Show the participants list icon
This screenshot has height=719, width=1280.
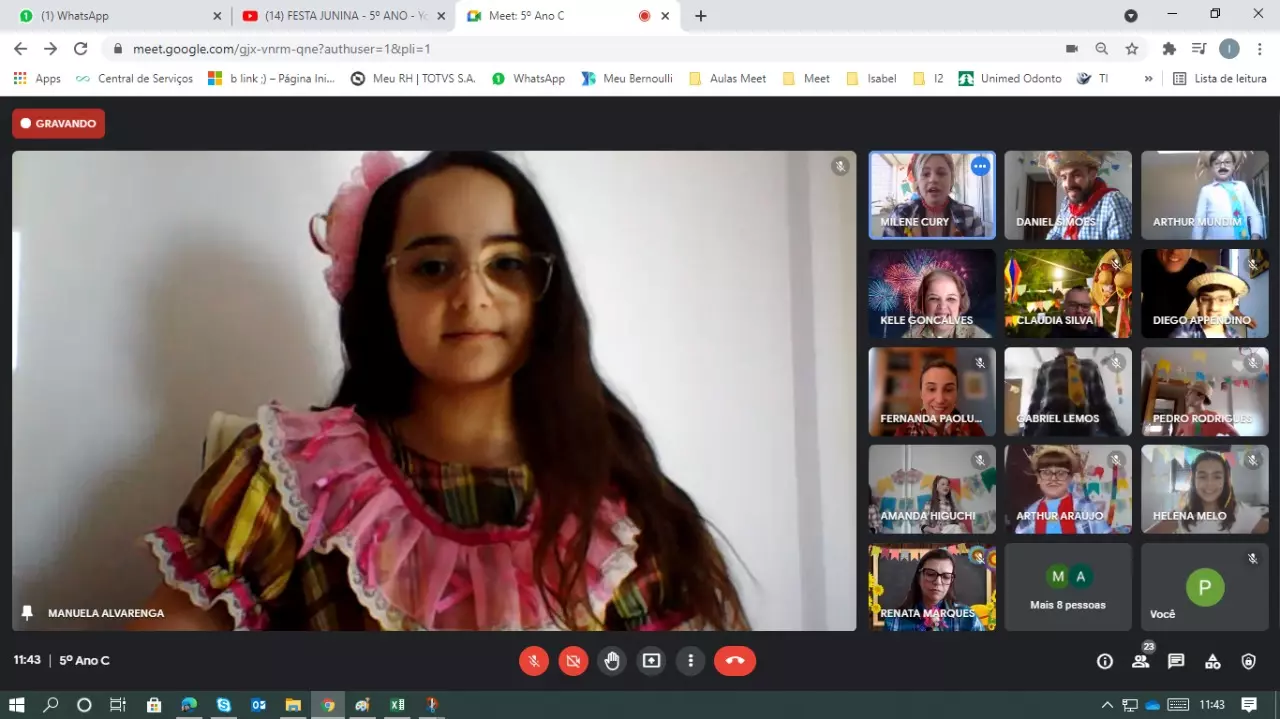pos(1140,661)
